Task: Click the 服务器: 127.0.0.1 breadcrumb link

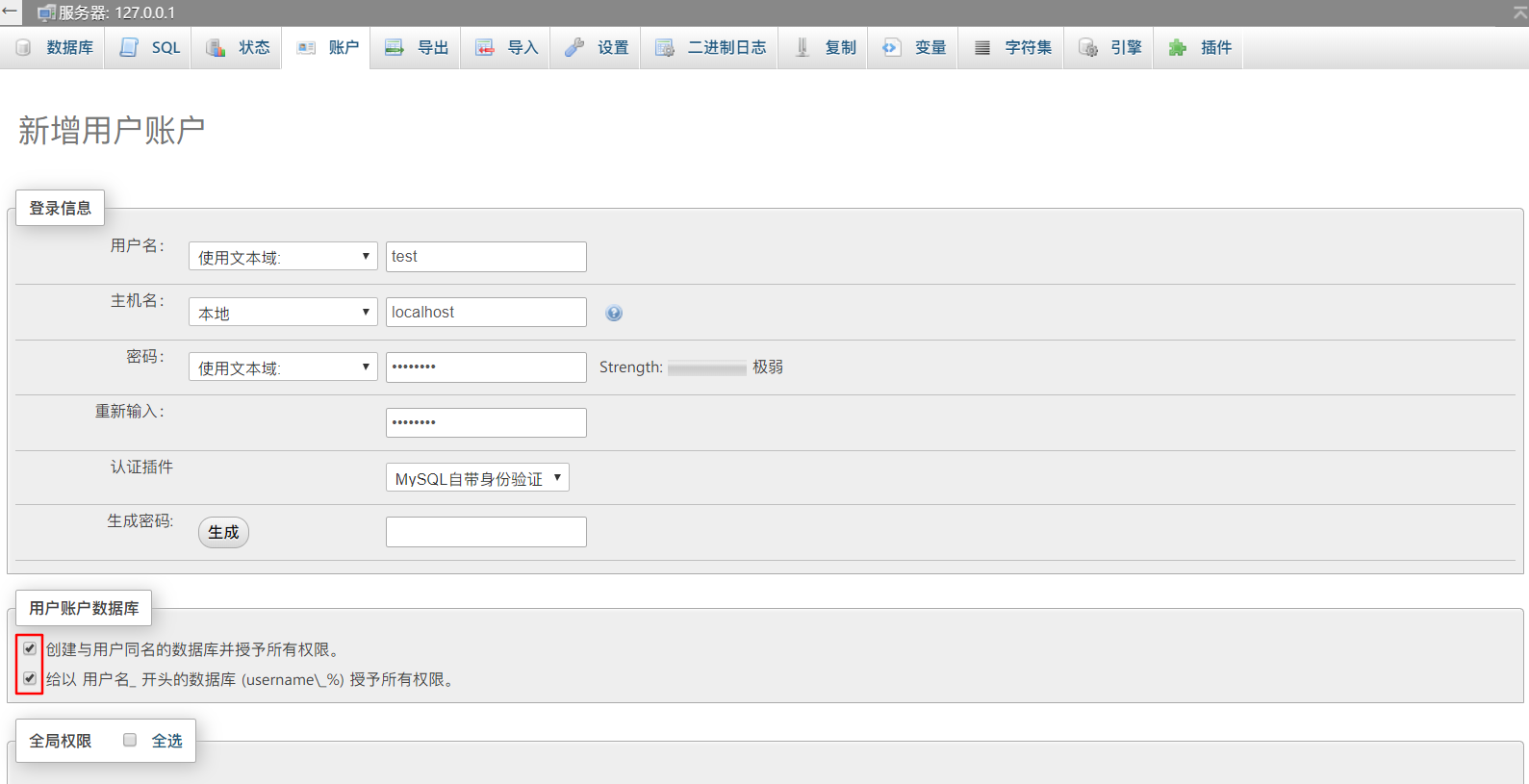Action: point(116,13)
